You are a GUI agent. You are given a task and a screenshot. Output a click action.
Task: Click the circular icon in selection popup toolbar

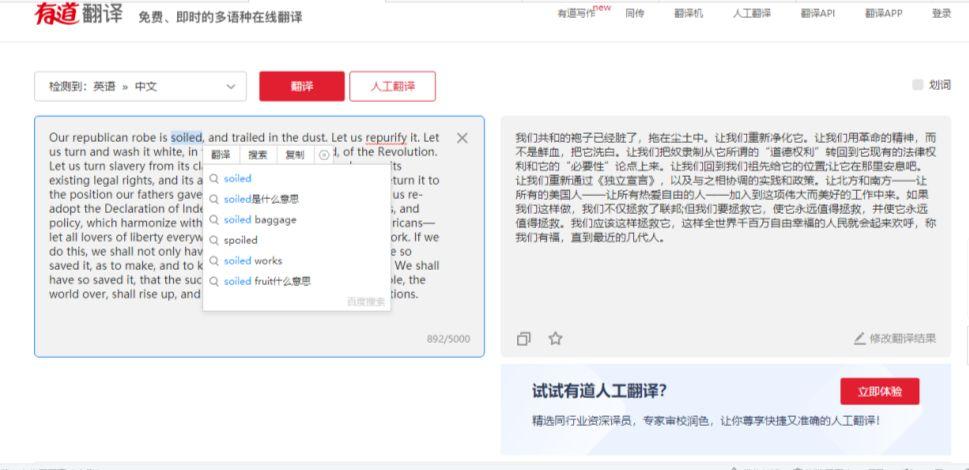pos(324,155)
